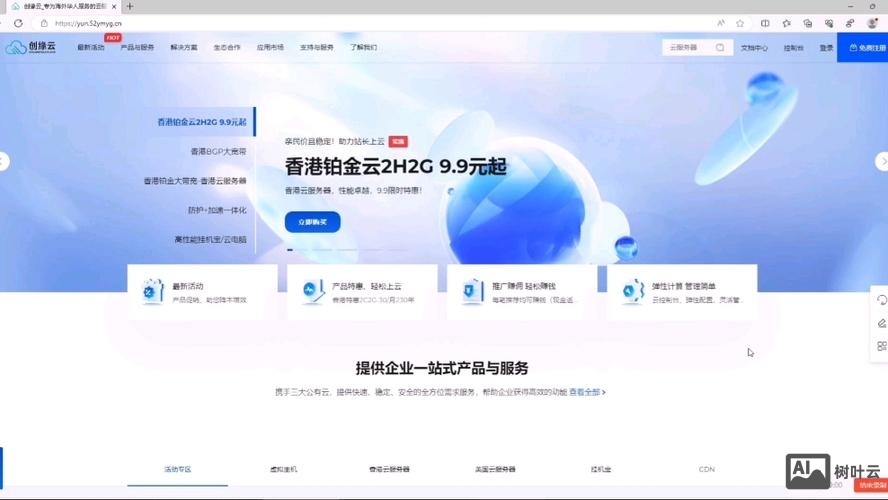The width and height of the screenshot is (888, 500).
Task: Open 支持与服务 menu in header
Action: (x=317, y=48)
